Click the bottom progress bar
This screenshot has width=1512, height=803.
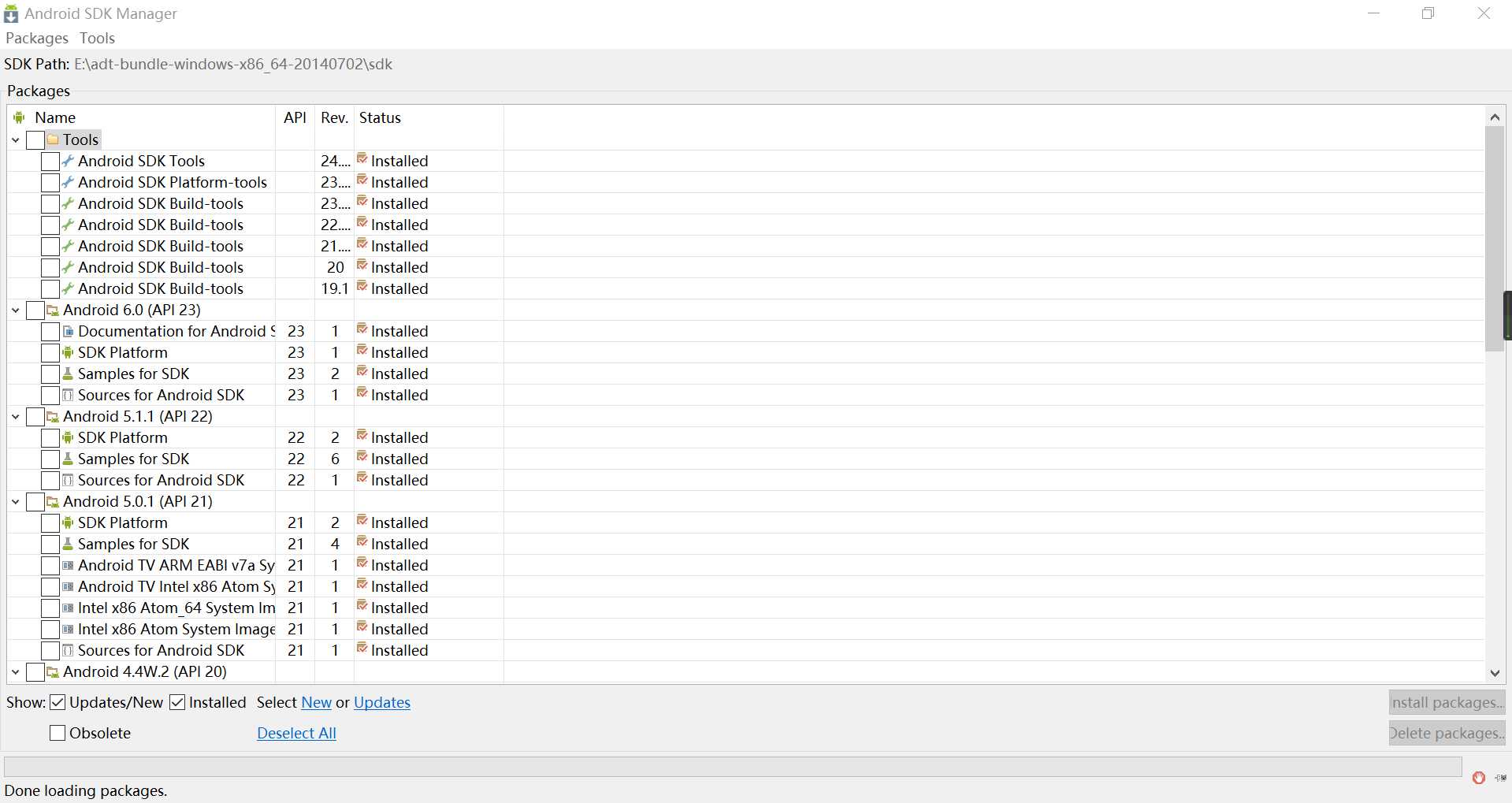click(733, 767)
